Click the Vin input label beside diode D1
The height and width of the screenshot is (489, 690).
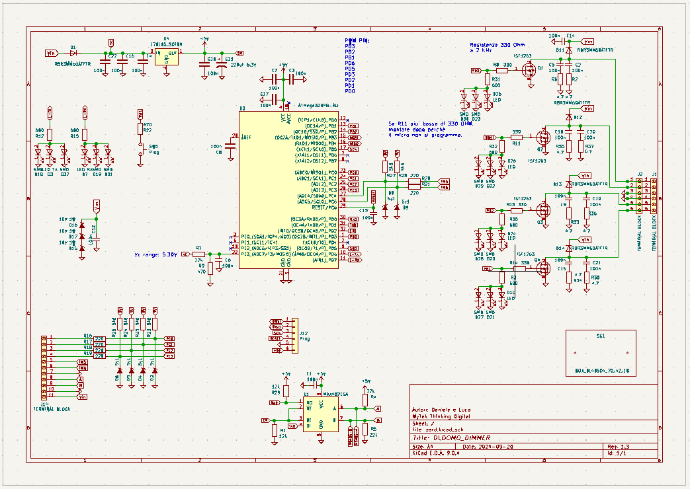click(51, 53)
